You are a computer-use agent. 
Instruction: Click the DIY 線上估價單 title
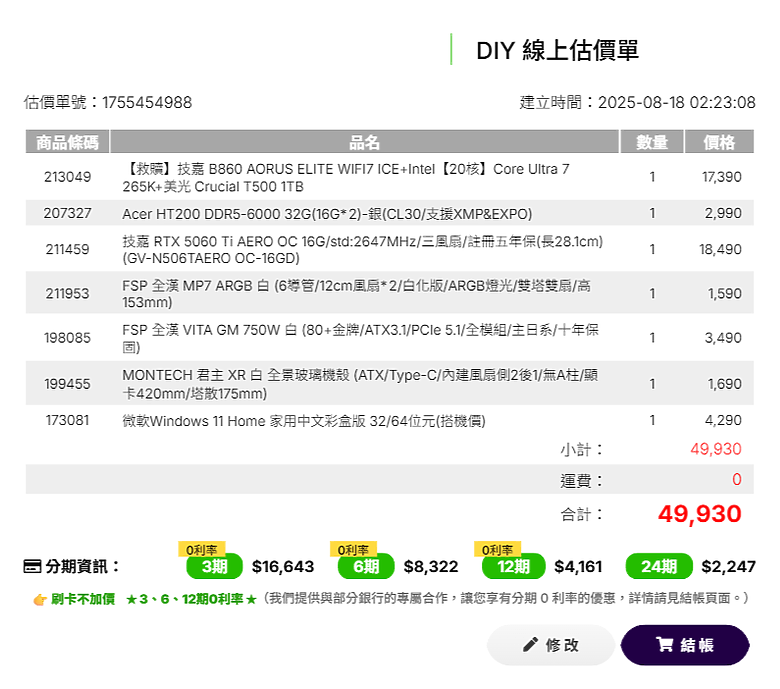click(557, 50)
